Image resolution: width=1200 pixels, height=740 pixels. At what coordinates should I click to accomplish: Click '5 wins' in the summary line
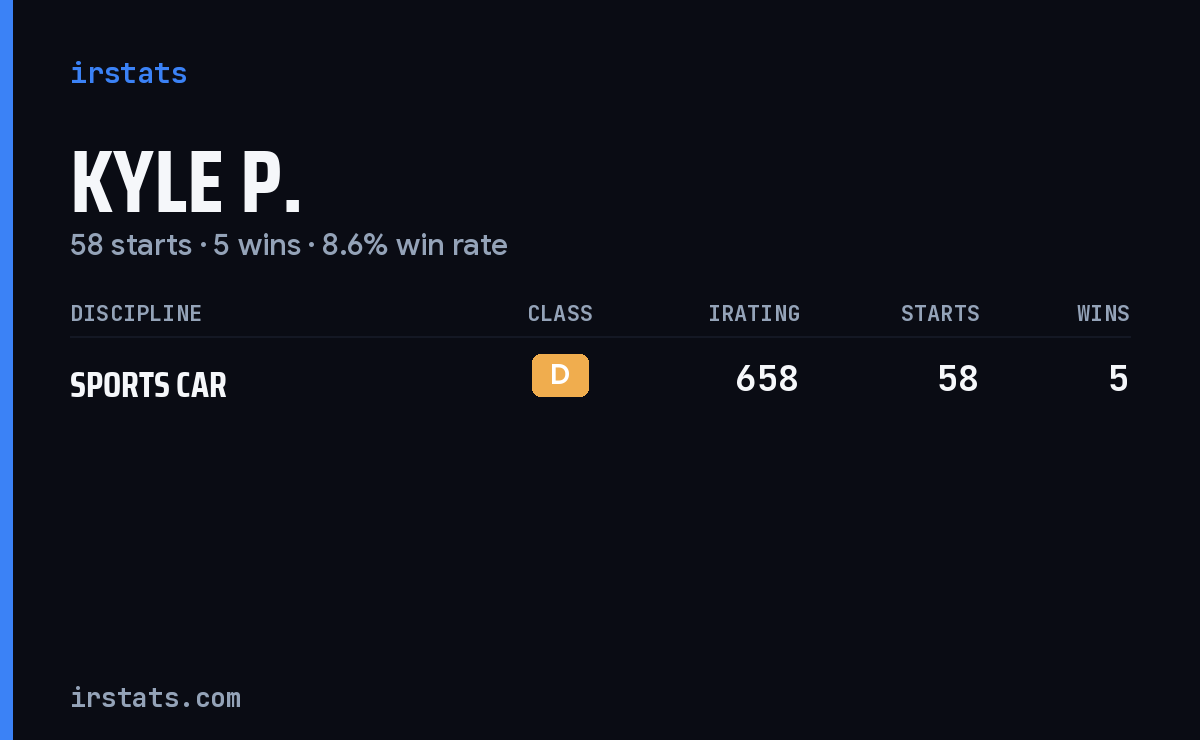(257, 245)
